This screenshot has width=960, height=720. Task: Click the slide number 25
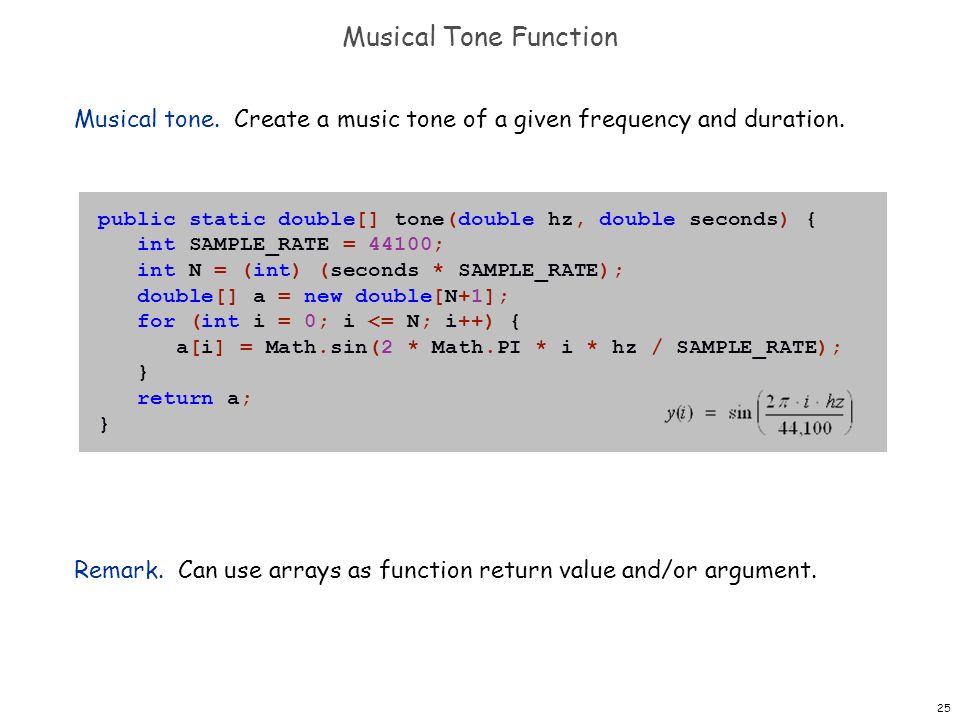pyautogui.click(x=943, y=708)
